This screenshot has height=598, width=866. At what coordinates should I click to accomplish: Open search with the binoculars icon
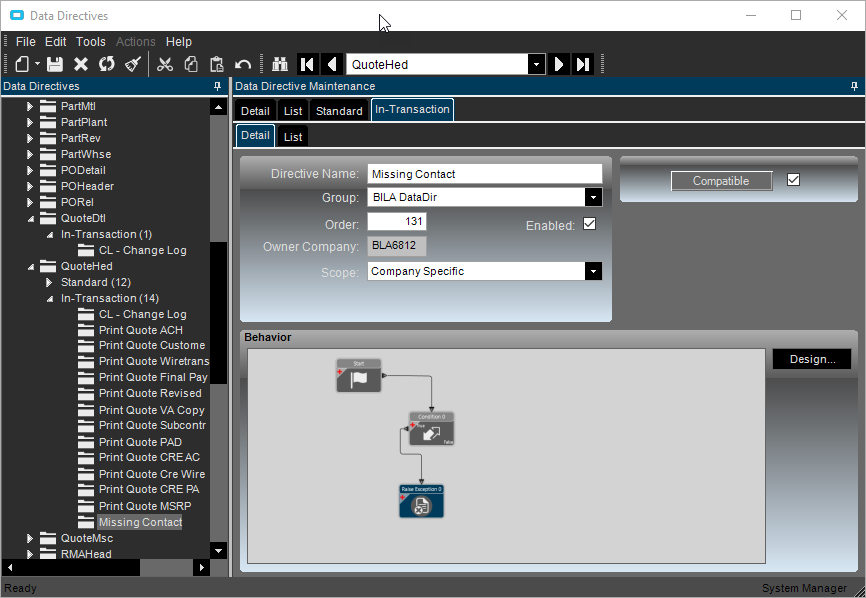coord(280,64)
